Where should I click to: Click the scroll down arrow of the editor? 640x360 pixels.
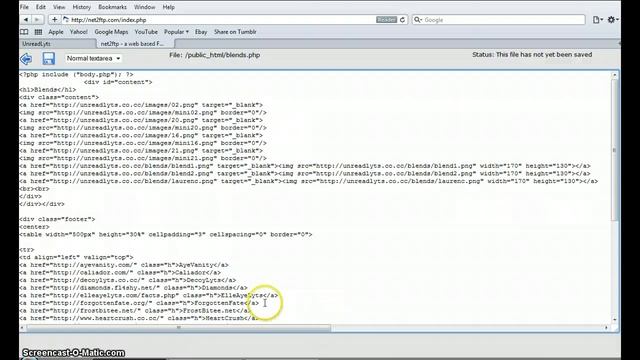tap(615, 320)
